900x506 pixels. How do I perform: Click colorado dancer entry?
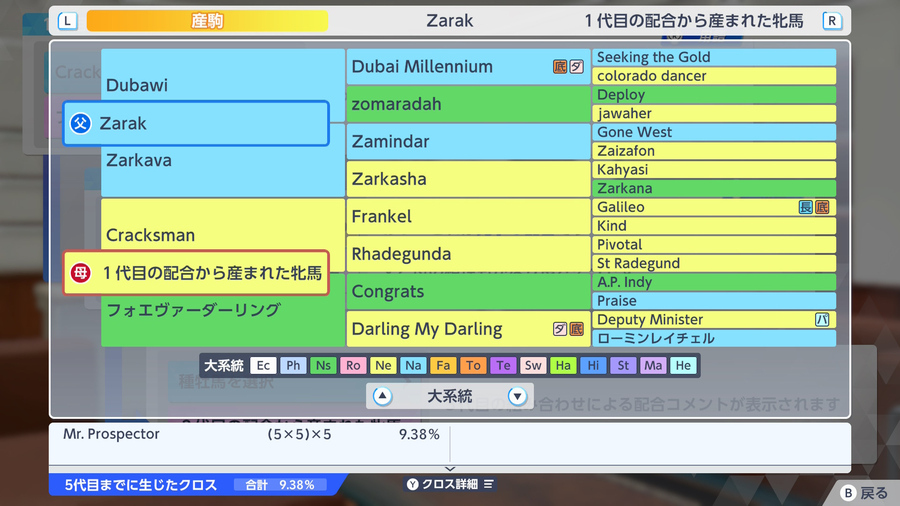(x=714, y=76)
